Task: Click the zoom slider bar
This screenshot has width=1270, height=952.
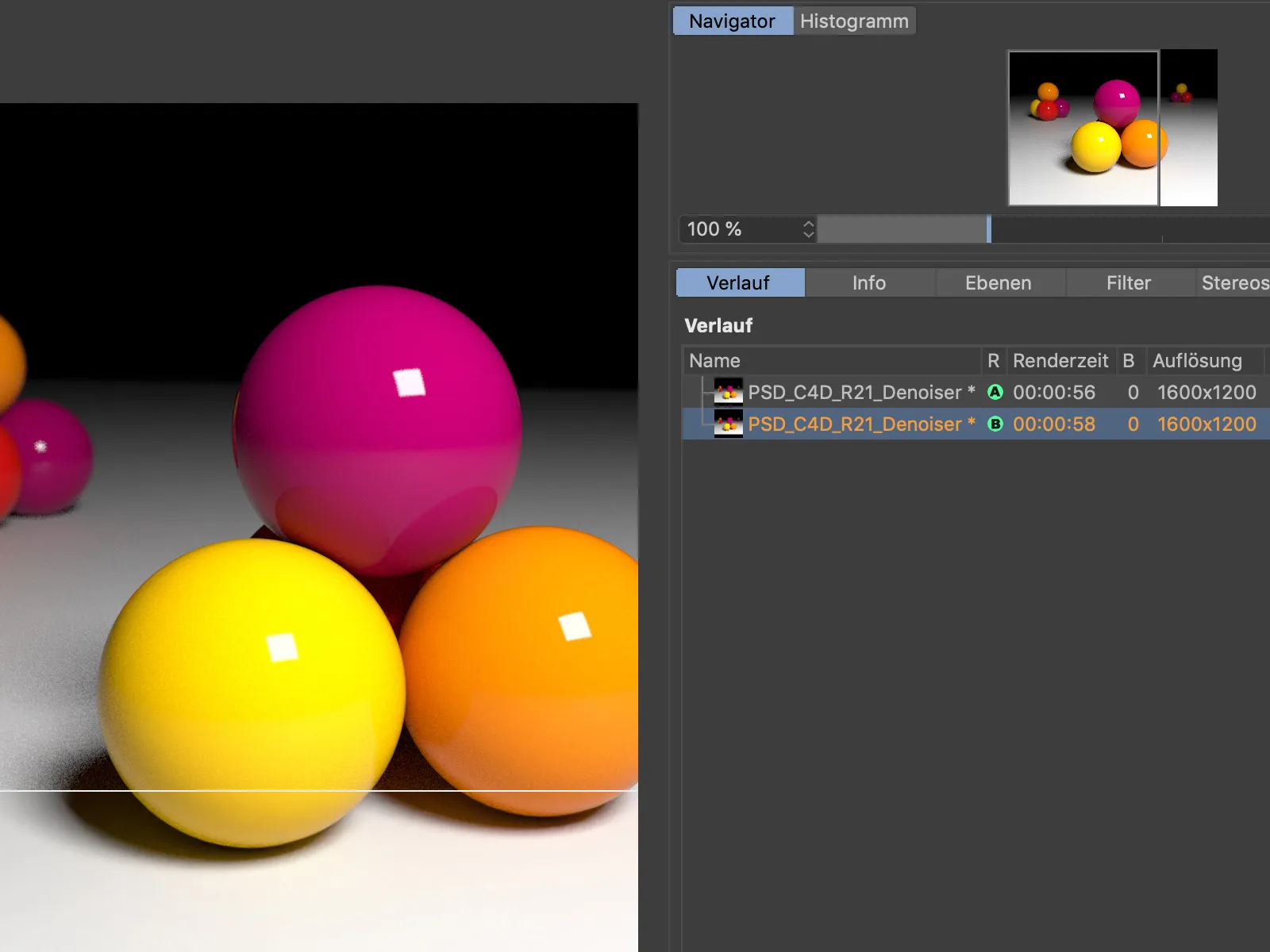Action: coord(1043,229)
